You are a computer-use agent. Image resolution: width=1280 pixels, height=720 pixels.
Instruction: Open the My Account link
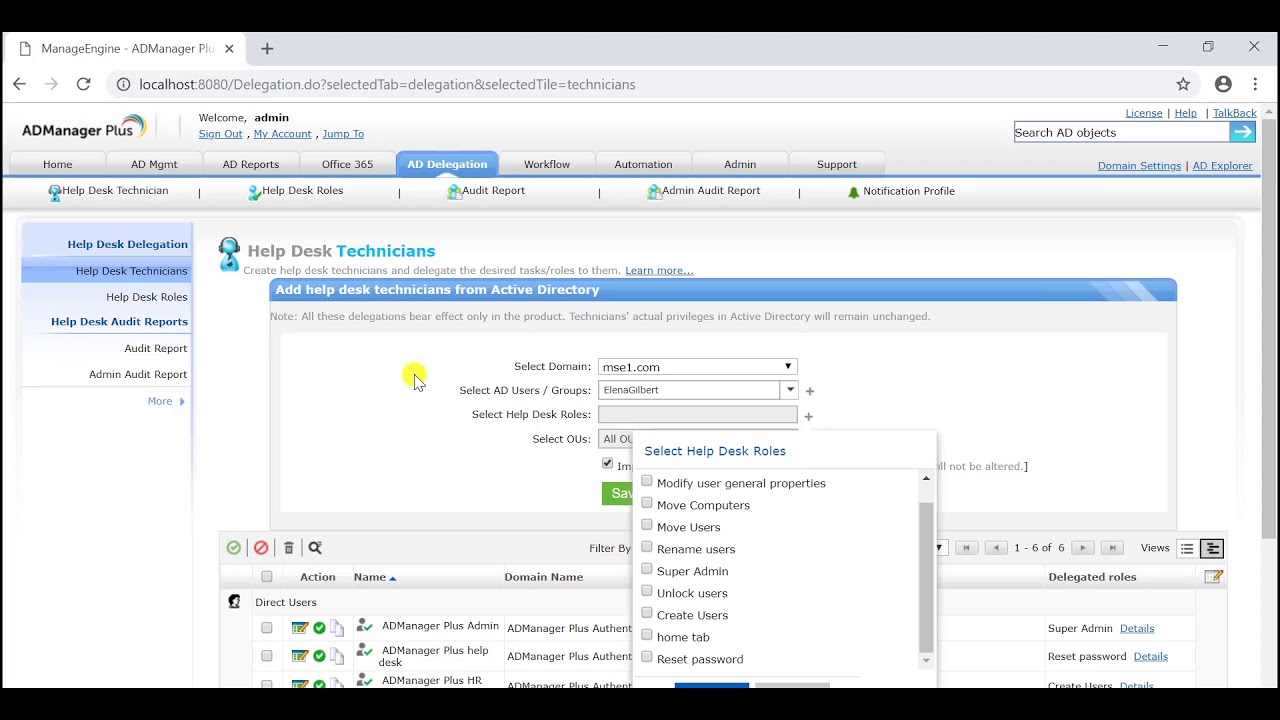pos(282,134)
